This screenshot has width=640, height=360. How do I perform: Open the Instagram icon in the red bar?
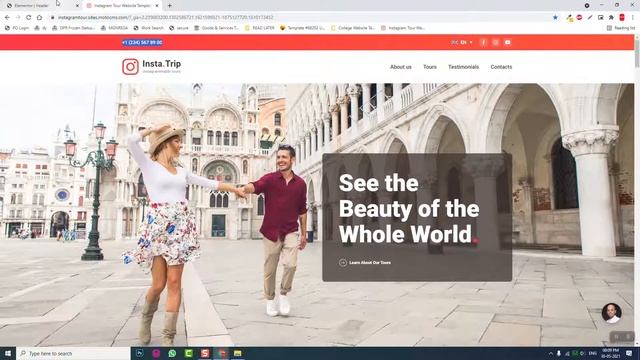coord(496,42)
